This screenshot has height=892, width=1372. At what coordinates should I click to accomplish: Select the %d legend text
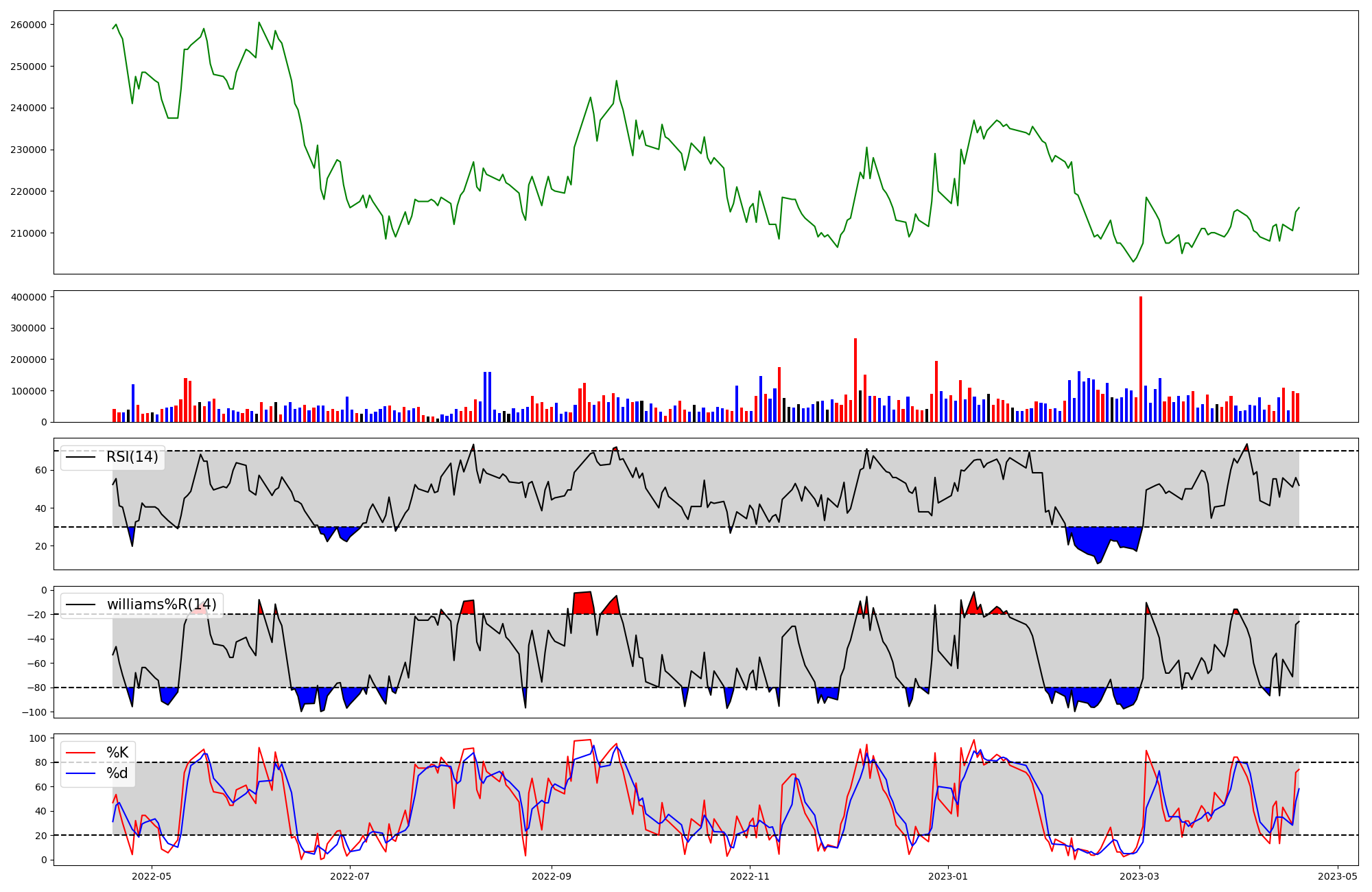coord(117,773)
